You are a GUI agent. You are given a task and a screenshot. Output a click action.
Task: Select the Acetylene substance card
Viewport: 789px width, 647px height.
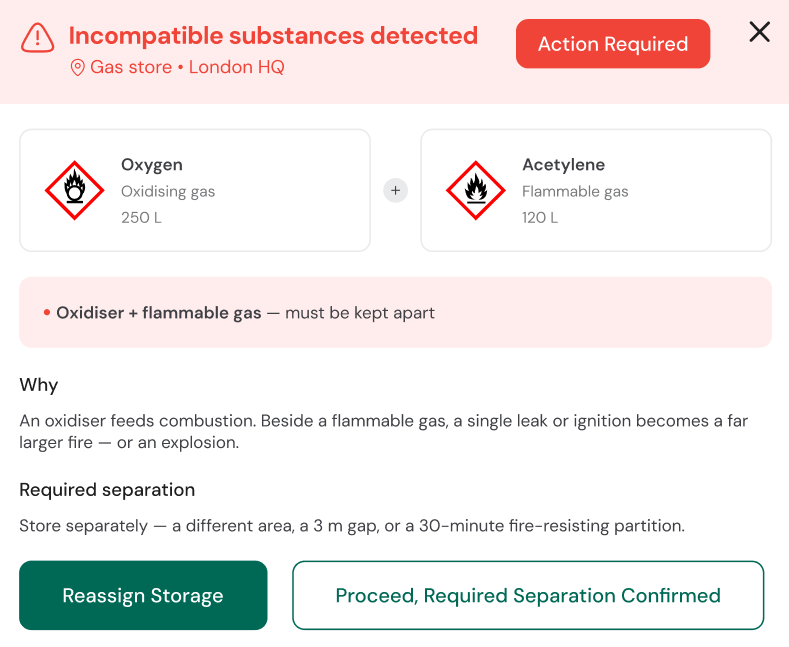[x=596, y=190]
